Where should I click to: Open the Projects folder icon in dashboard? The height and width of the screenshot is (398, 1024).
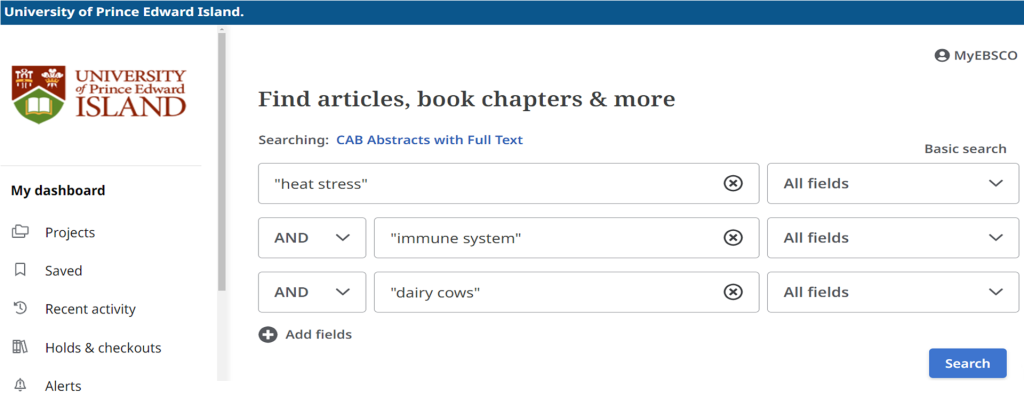tap(20, 231)
